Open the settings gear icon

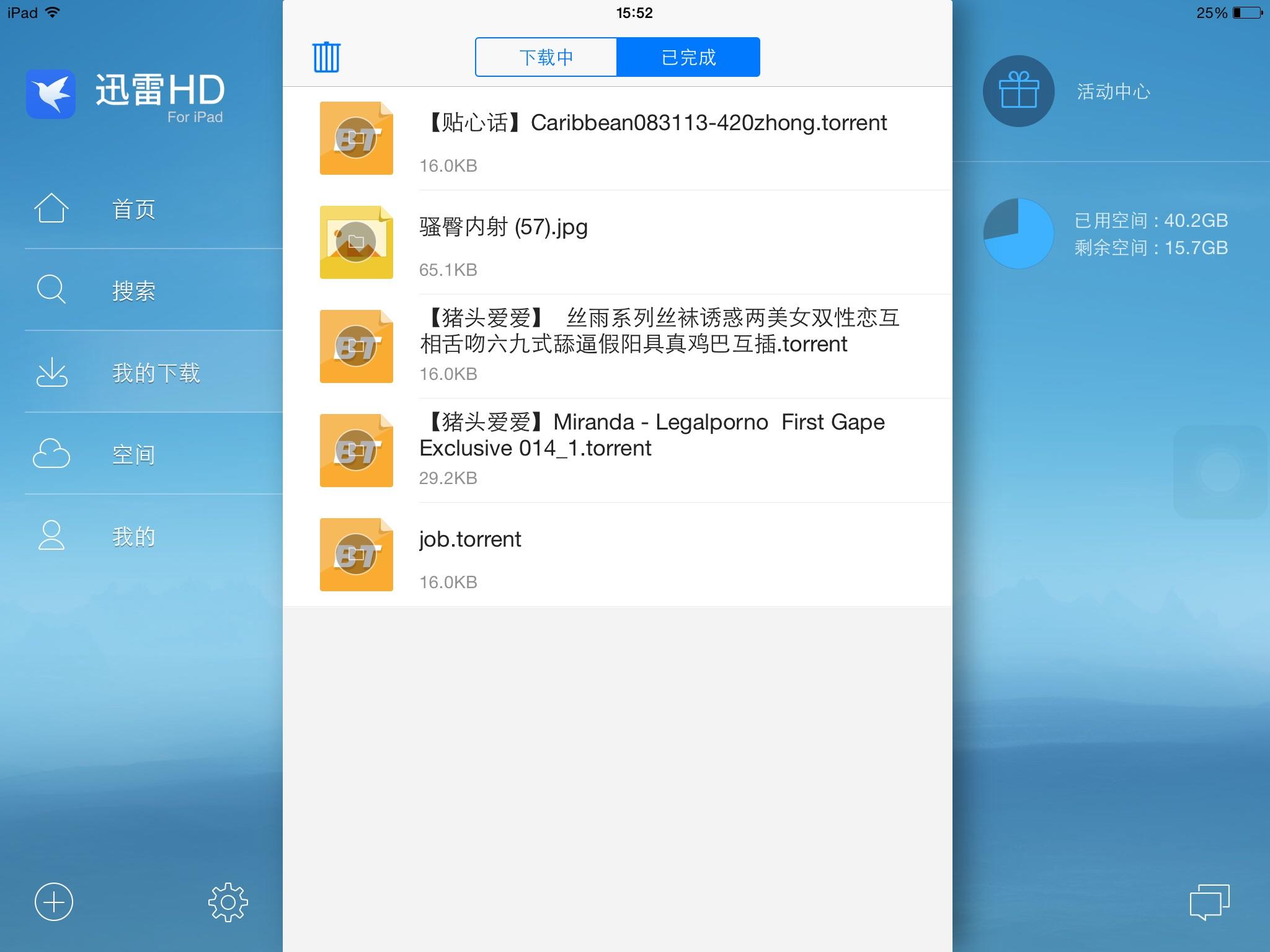pos(228,902)
